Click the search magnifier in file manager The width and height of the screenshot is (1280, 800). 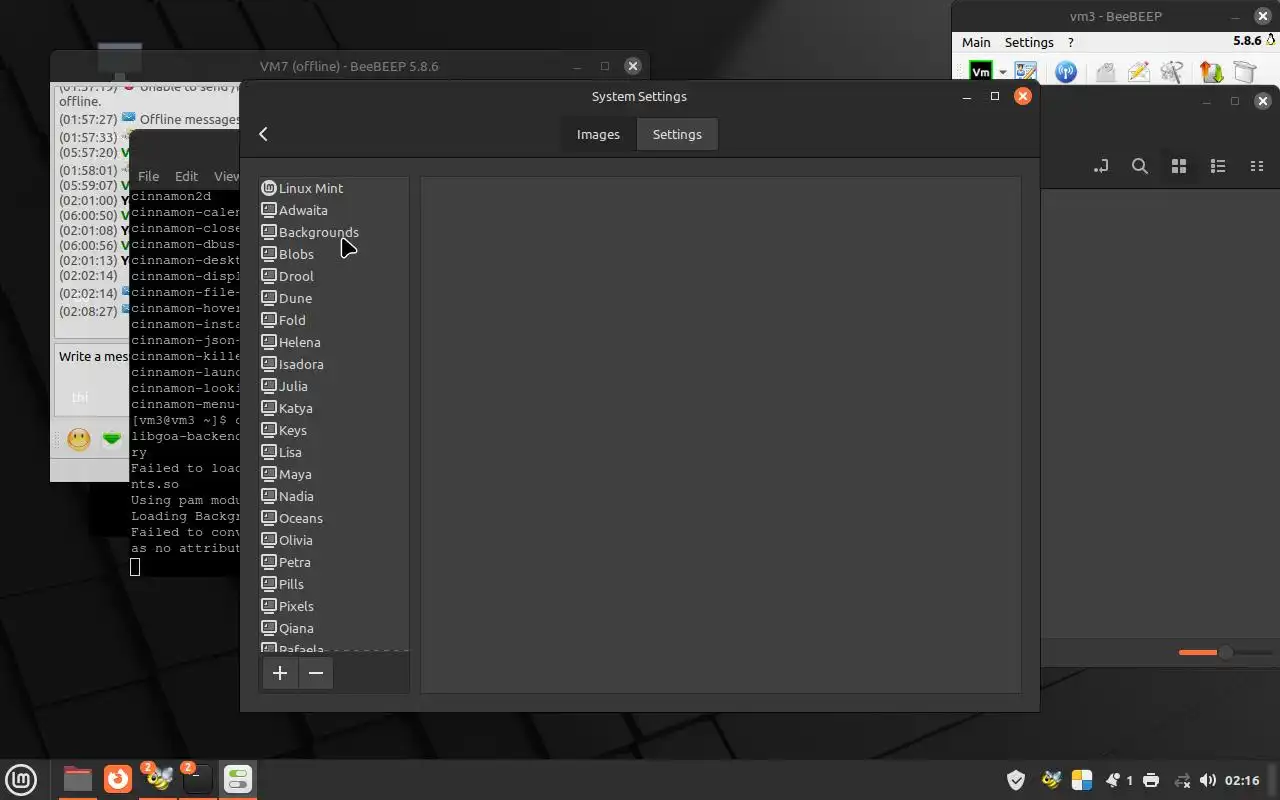click(1140, 166)
